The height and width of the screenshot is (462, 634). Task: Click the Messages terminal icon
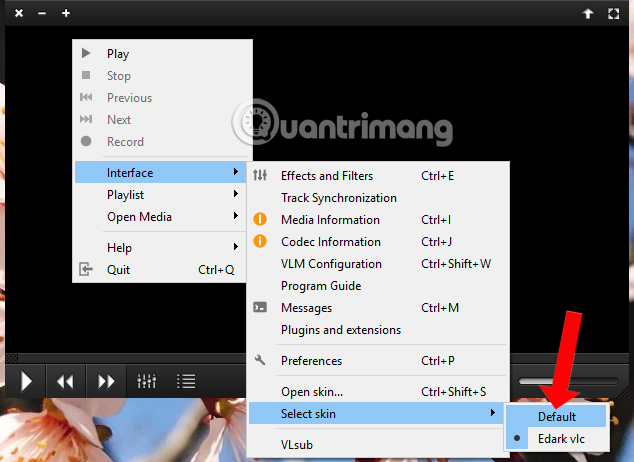(x=260, y=307)
